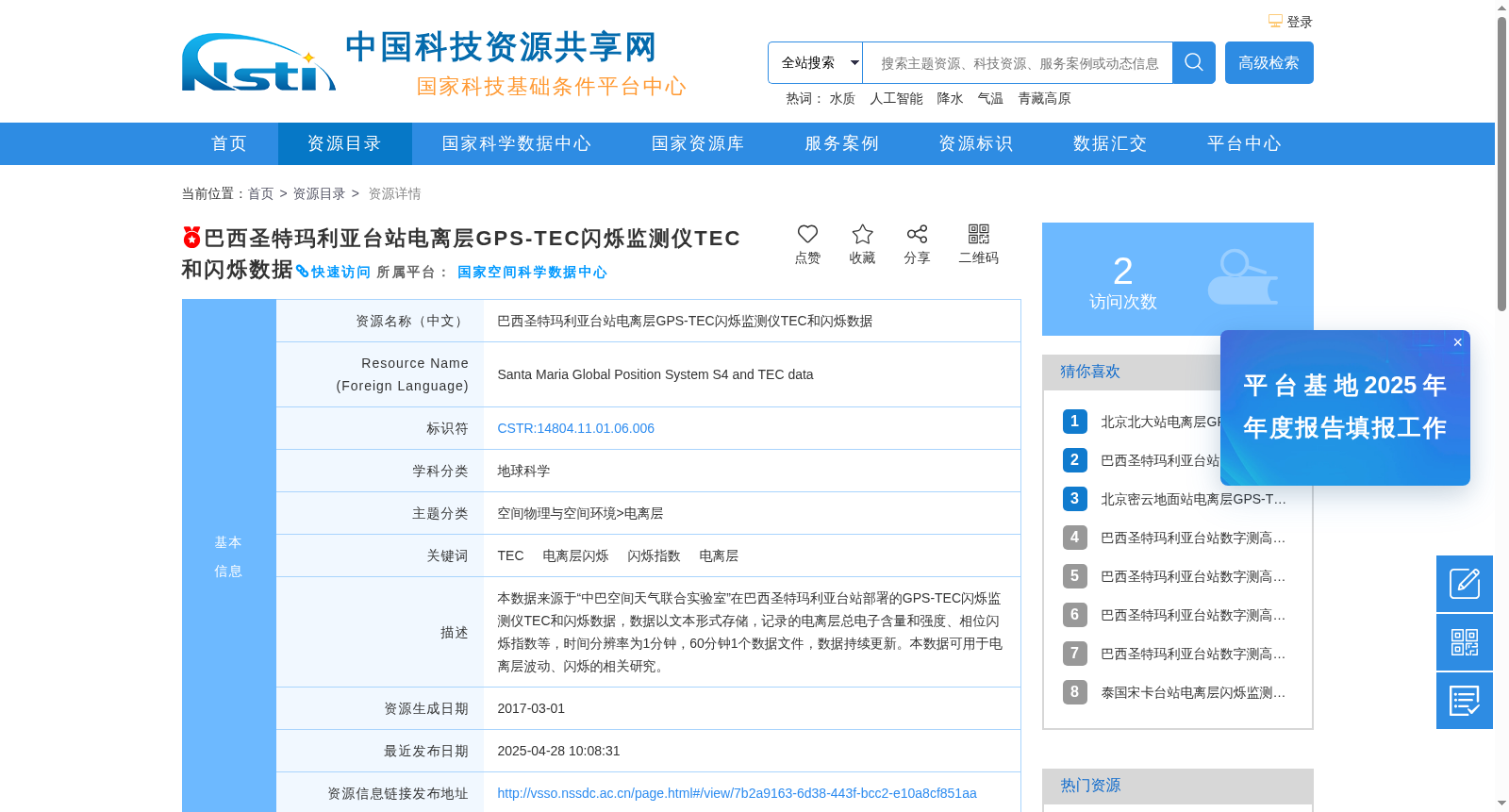Open the edit/feedback floating sidebar icon

click(1465, 584)
